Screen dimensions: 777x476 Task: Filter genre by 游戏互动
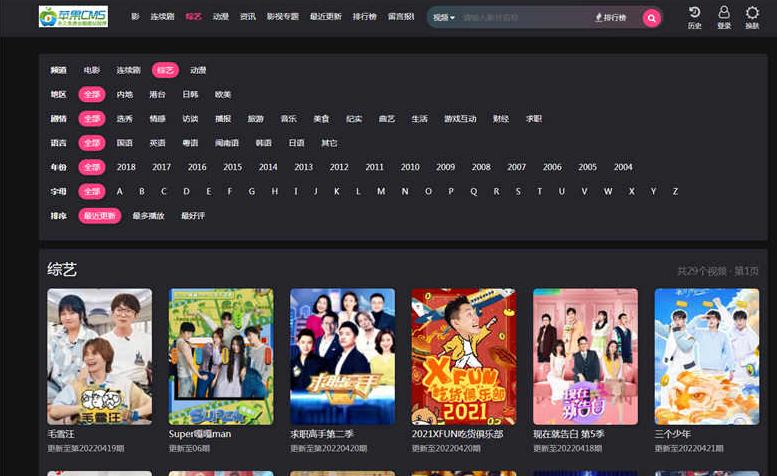tap(460, 118)
